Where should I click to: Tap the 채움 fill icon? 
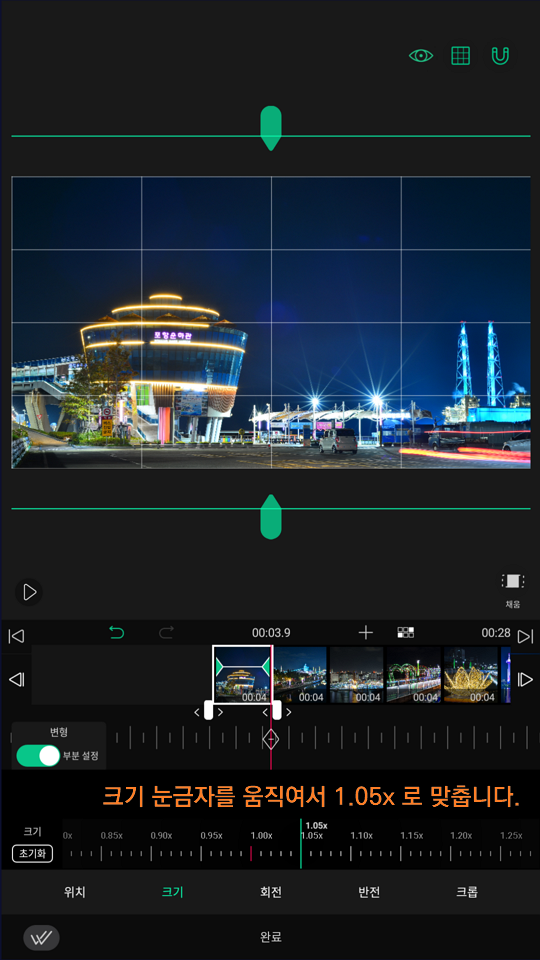pyautogui.click(x=512, y=590)
